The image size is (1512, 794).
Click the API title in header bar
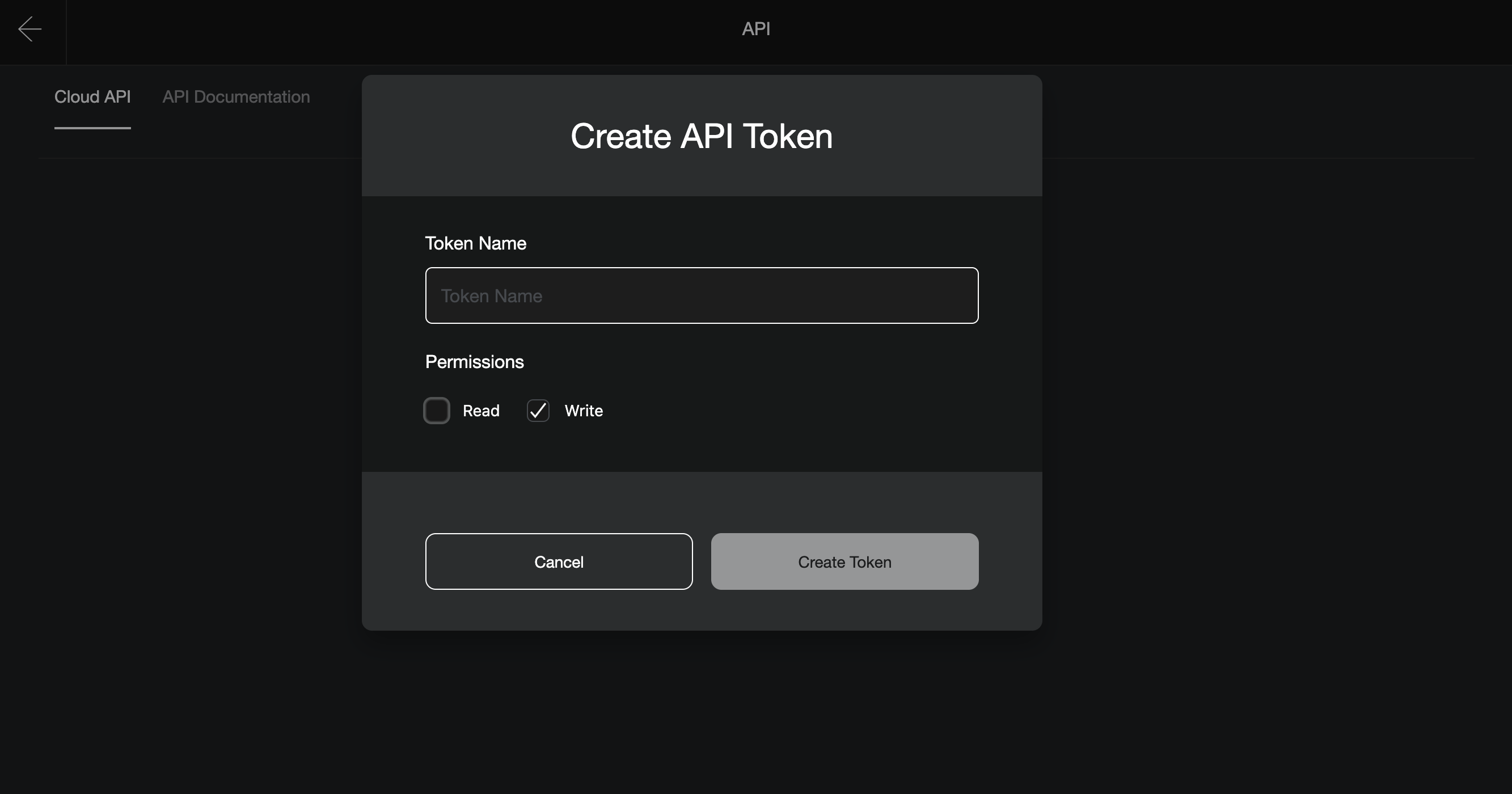point(755,29)
